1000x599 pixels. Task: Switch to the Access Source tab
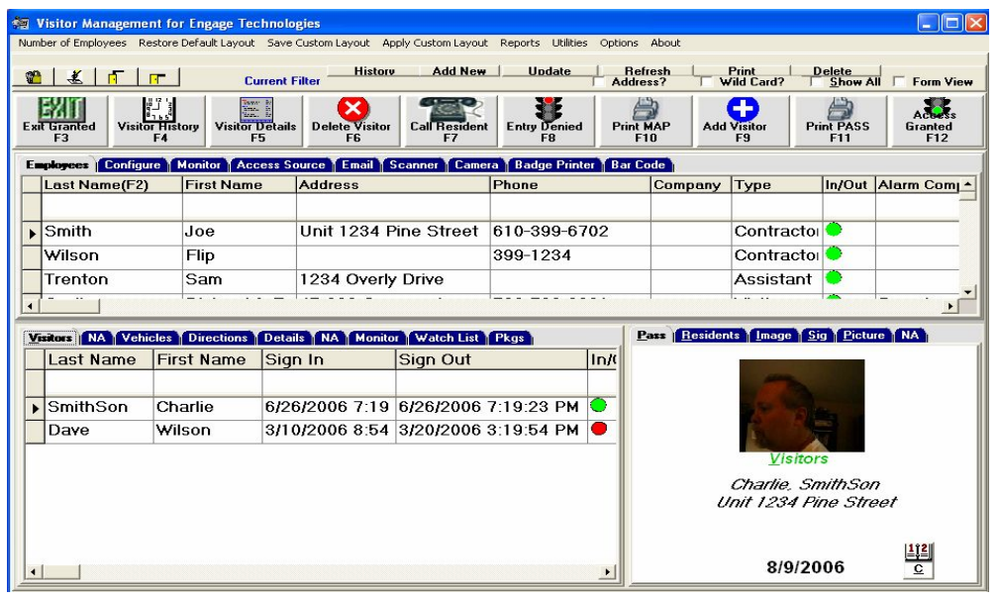[x=281, y=165]
